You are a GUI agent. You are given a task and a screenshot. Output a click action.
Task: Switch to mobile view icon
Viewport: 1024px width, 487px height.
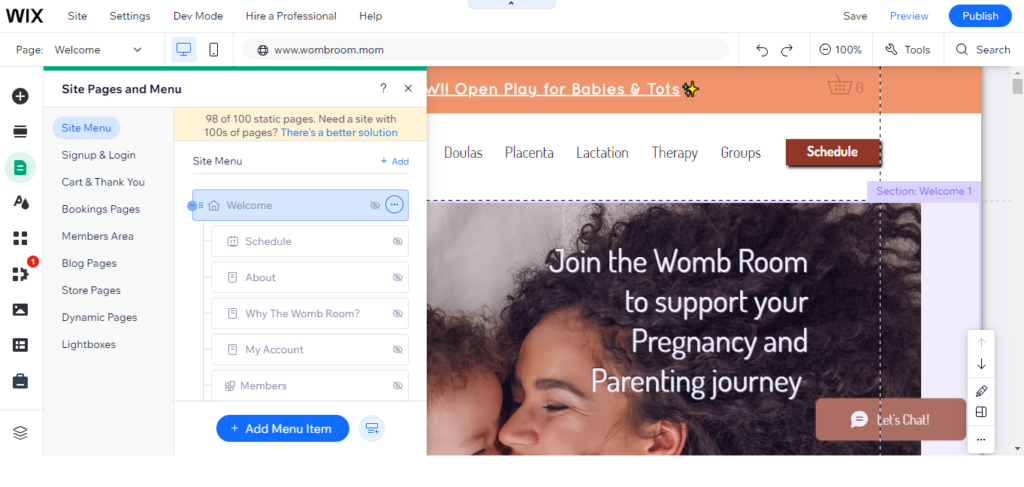click(214, 50)
